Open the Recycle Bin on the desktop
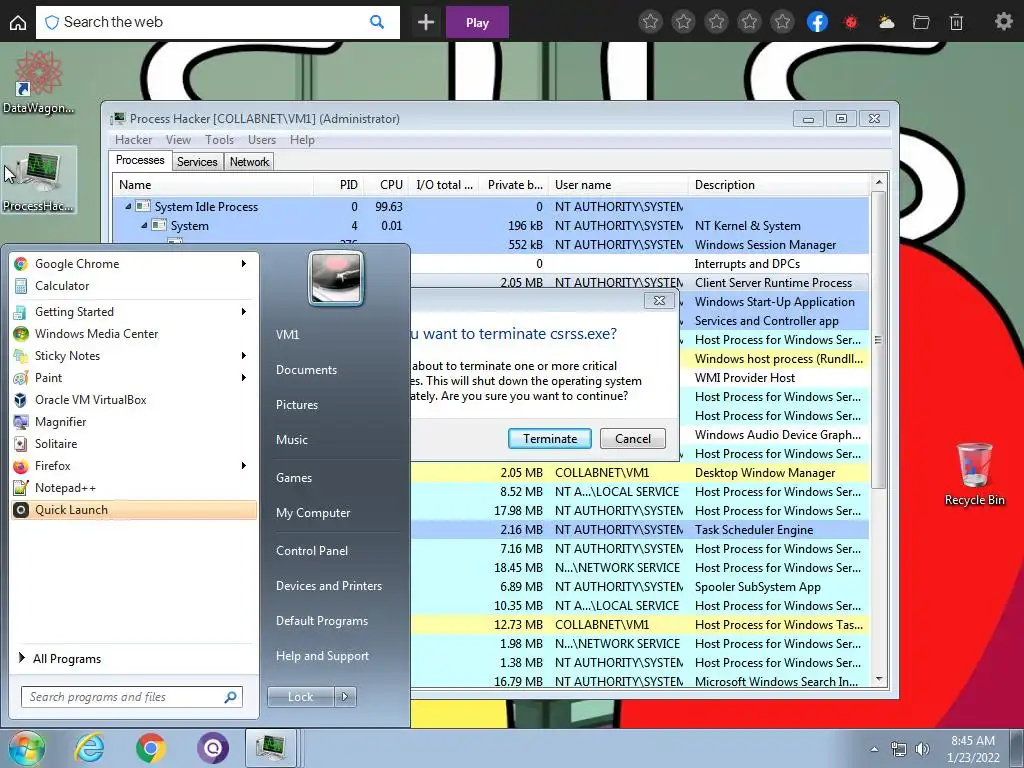Viewport: 1024px width, 768px height. pos(974,474)
